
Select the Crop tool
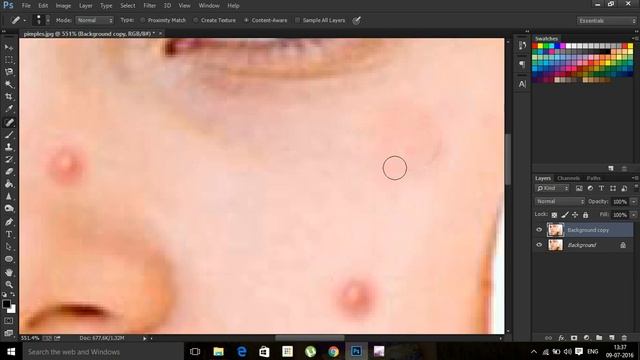(x=9, y=97)
